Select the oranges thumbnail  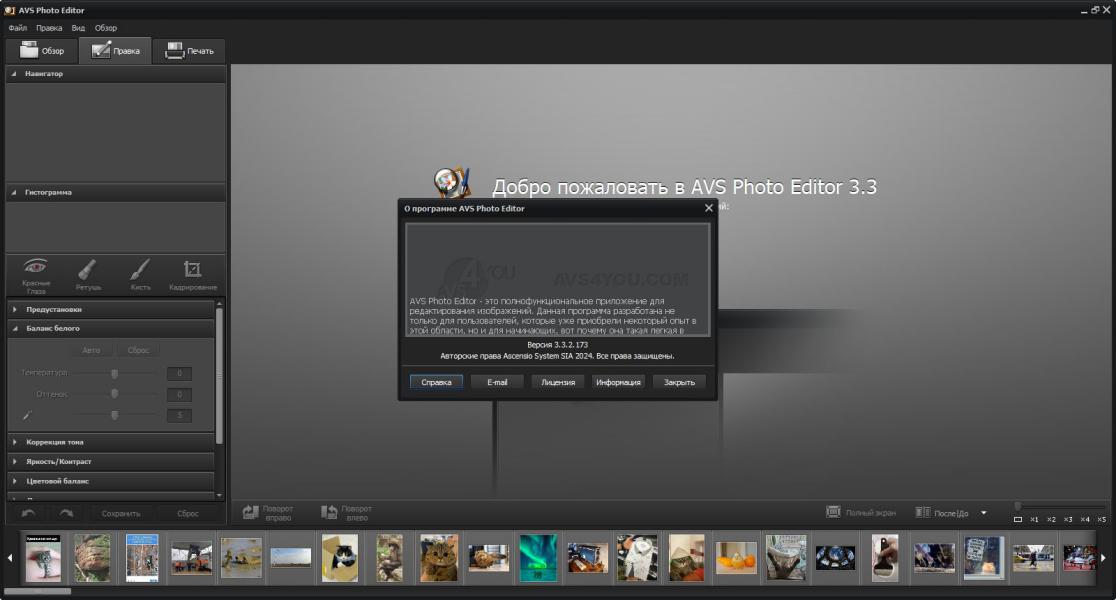point(736,558)
